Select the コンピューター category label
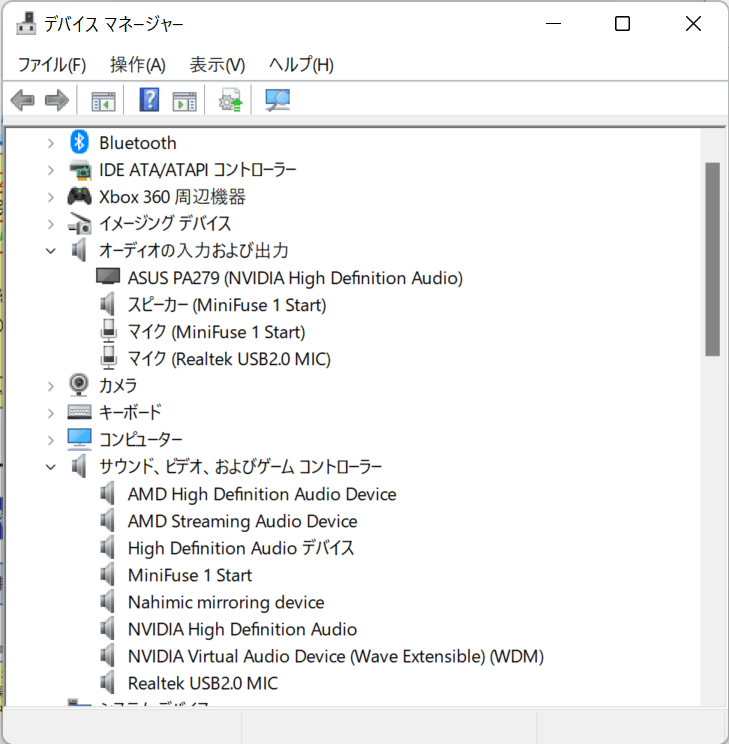 [140, 440]
